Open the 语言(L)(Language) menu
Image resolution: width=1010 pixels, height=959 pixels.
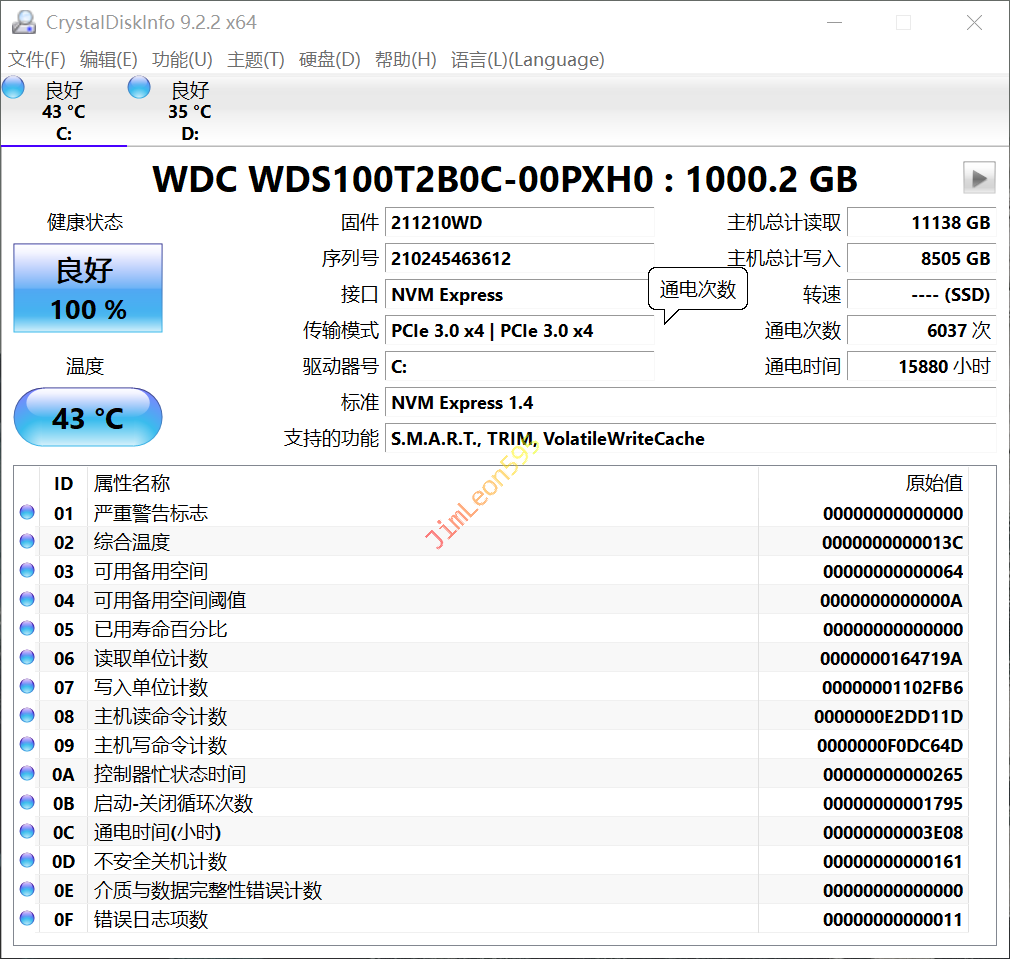coord(527,60)
